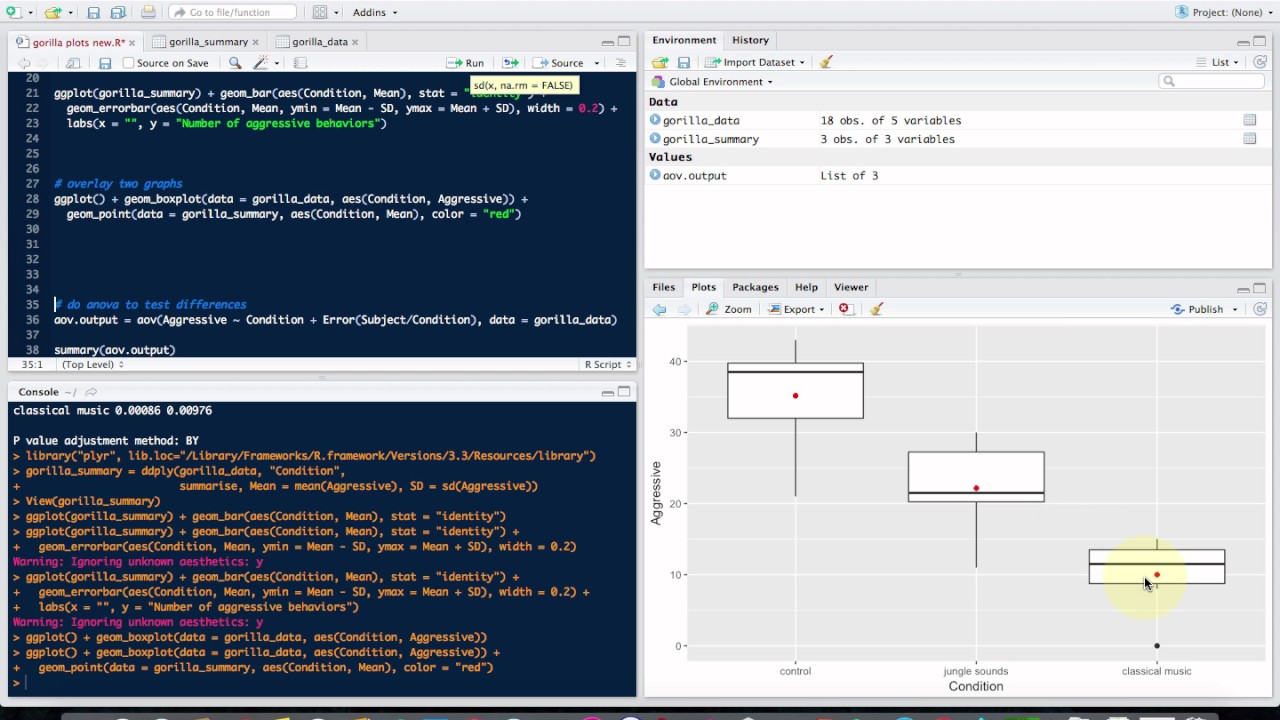The width and height of the screenshot is (1280, 720).
Task: Open the New File dropdown arrow
Action: coord(30,13)
